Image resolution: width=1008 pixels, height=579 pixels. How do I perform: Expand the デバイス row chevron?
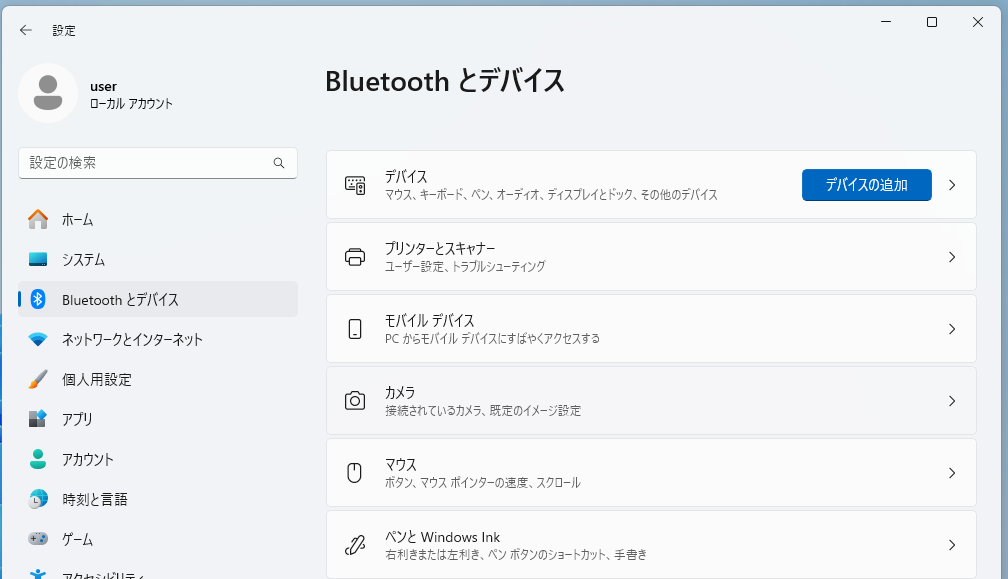point(952,185)
